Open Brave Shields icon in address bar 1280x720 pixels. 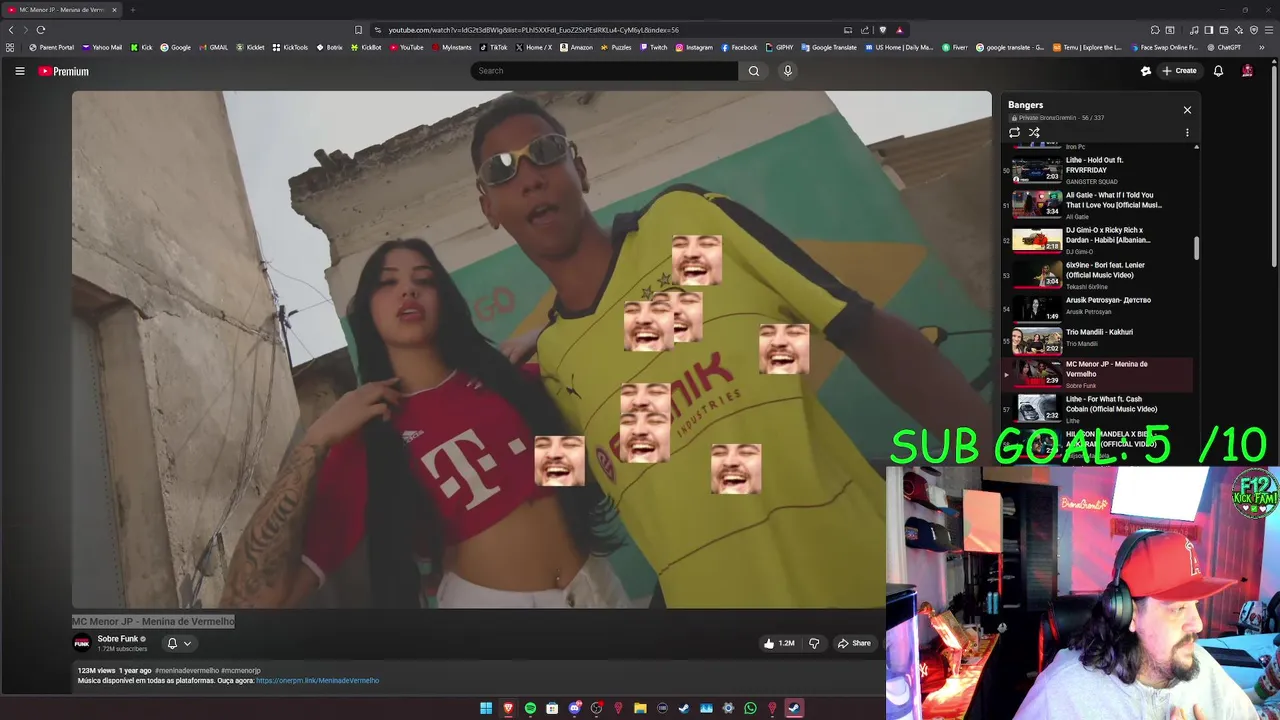tap(882, 30)
